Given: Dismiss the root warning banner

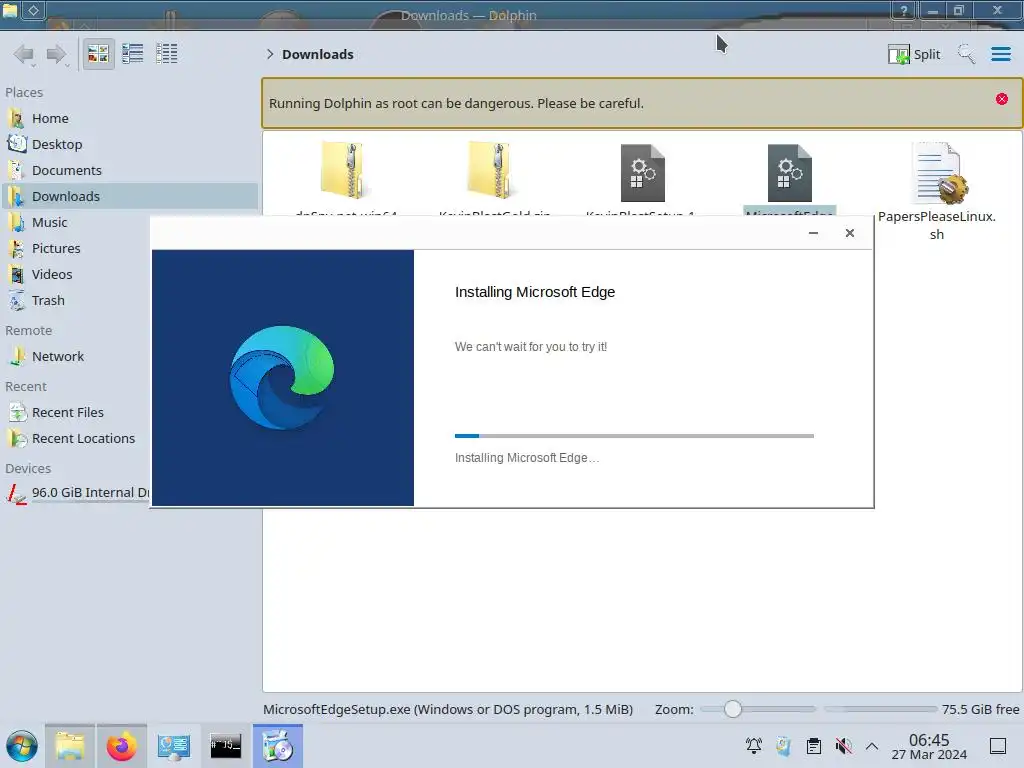Looking at the screenshot, I should point(1002,99).
